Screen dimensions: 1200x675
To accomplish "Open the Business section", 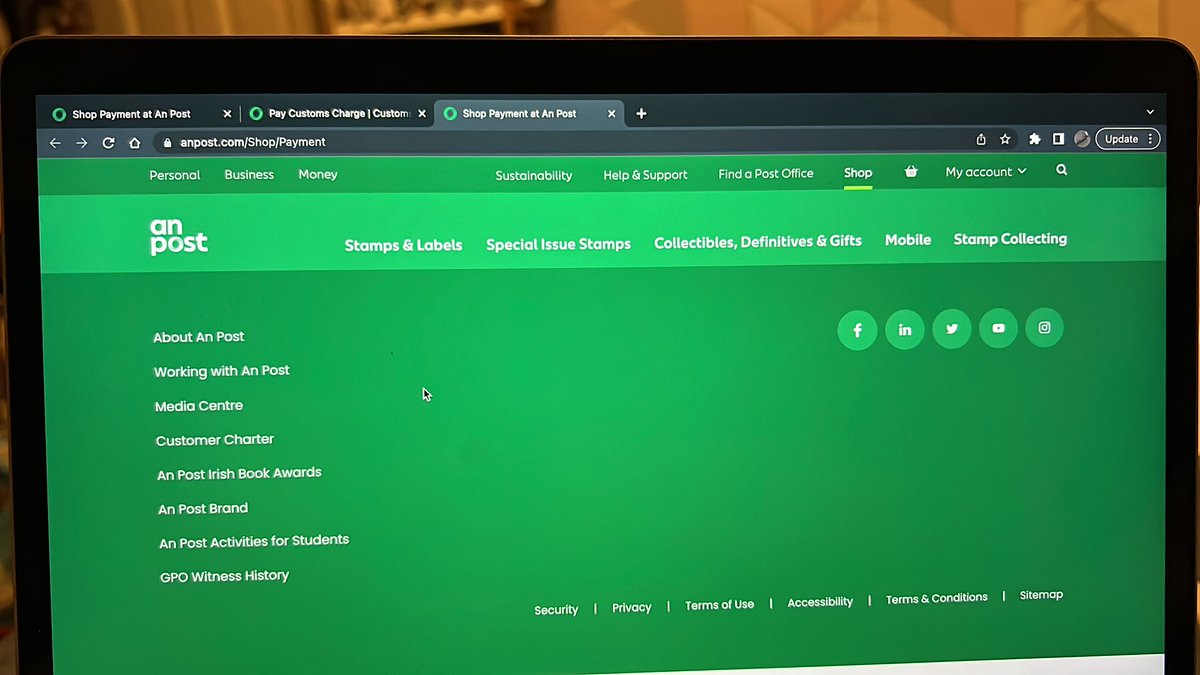I will click(x=249, y=175).
